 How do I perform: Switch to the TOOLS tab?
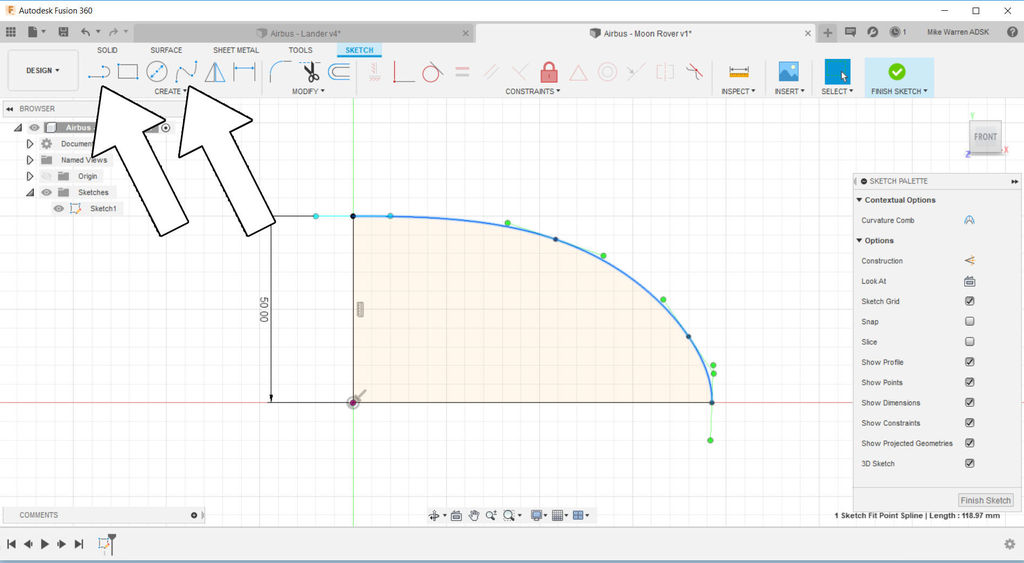click(300, 50)
